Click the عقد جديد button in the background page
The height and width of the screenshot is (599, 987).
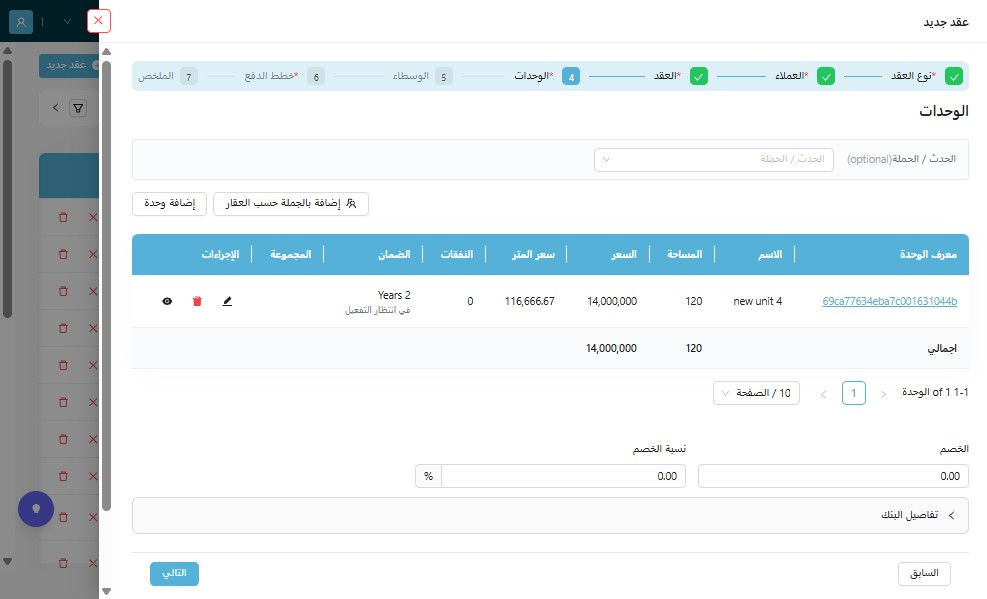pos(69,65)
